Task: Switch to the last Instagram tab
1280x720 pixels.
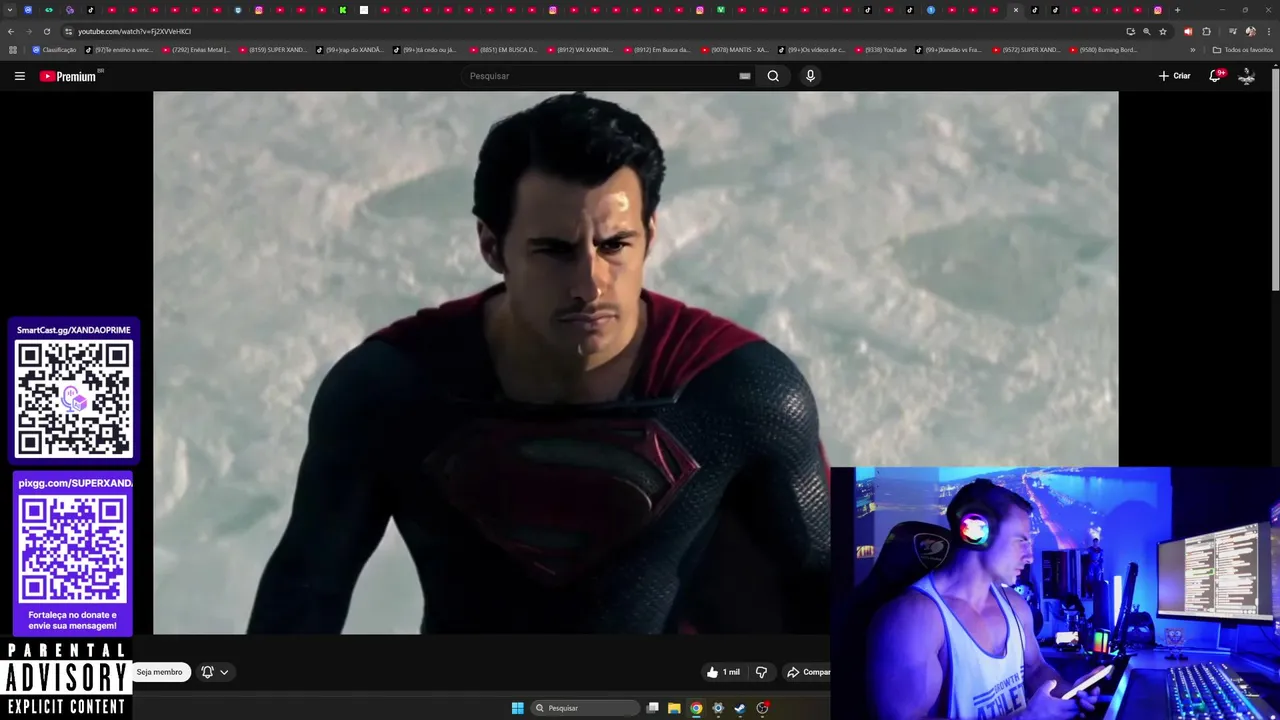Action: point(1158,10)
